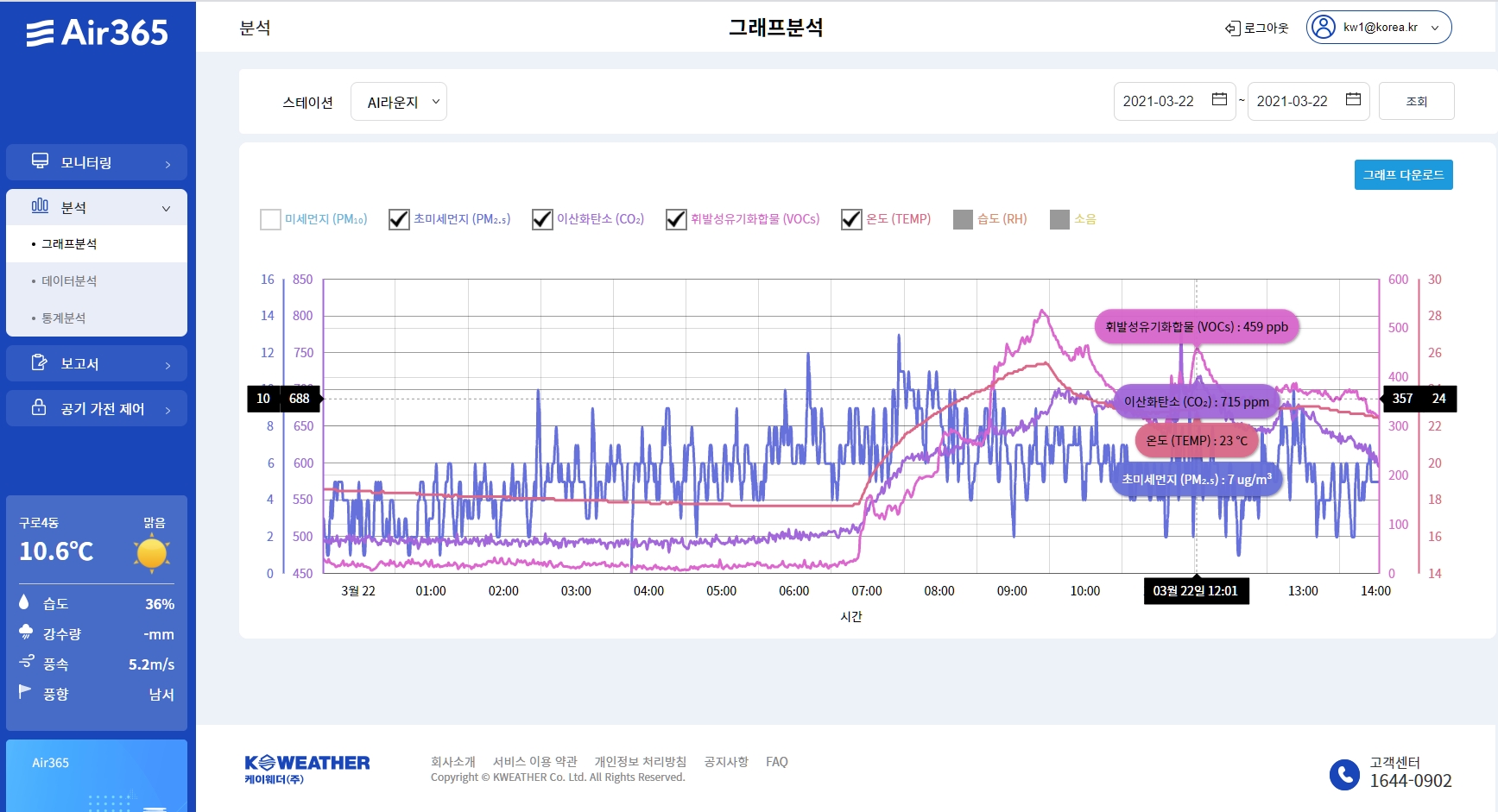The image size is (1498, 812).
Task: Open the start date calendar icon
Action: coord(1219,100)
